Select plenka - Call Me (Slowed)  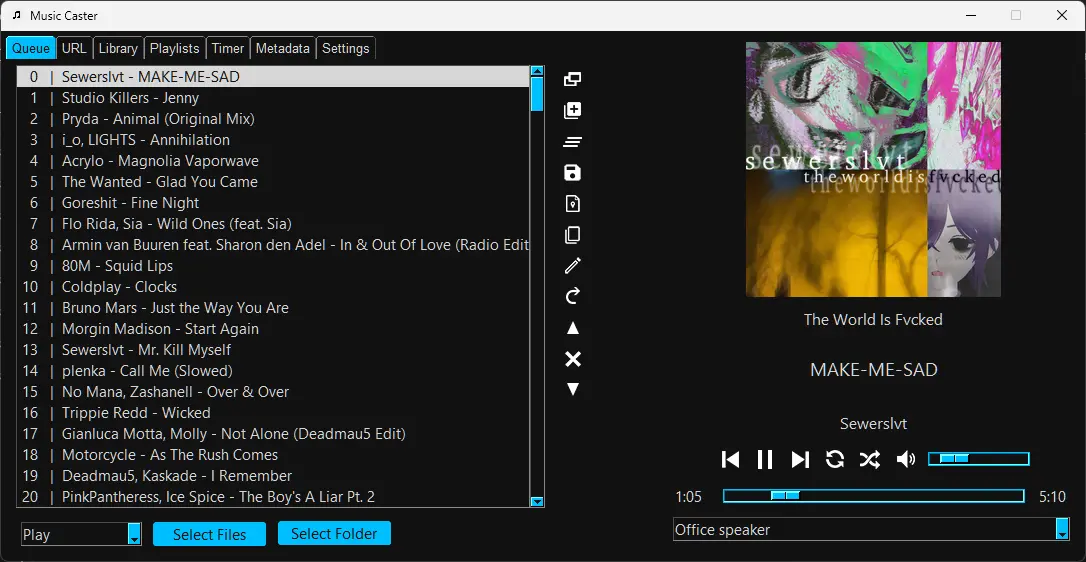tap(273, 371)
